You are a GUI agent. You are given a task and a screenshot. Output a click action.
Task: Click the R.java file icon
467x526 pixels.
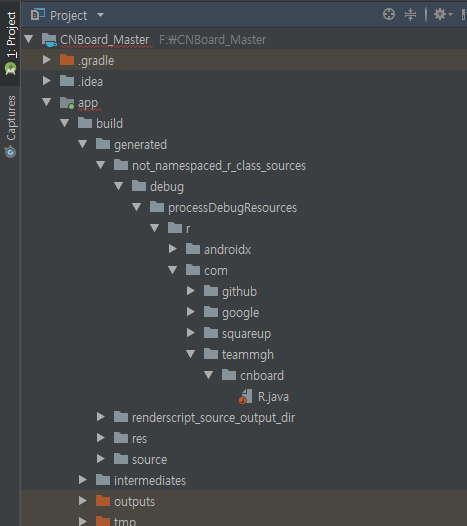(x=246, y=397)
